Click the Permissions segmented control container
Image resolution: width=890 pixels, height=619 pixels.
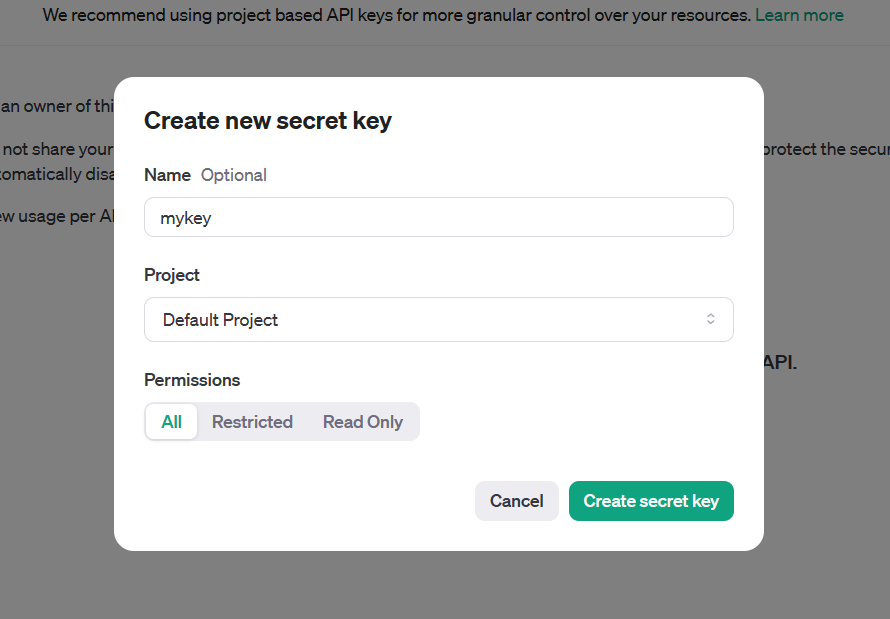282,421
